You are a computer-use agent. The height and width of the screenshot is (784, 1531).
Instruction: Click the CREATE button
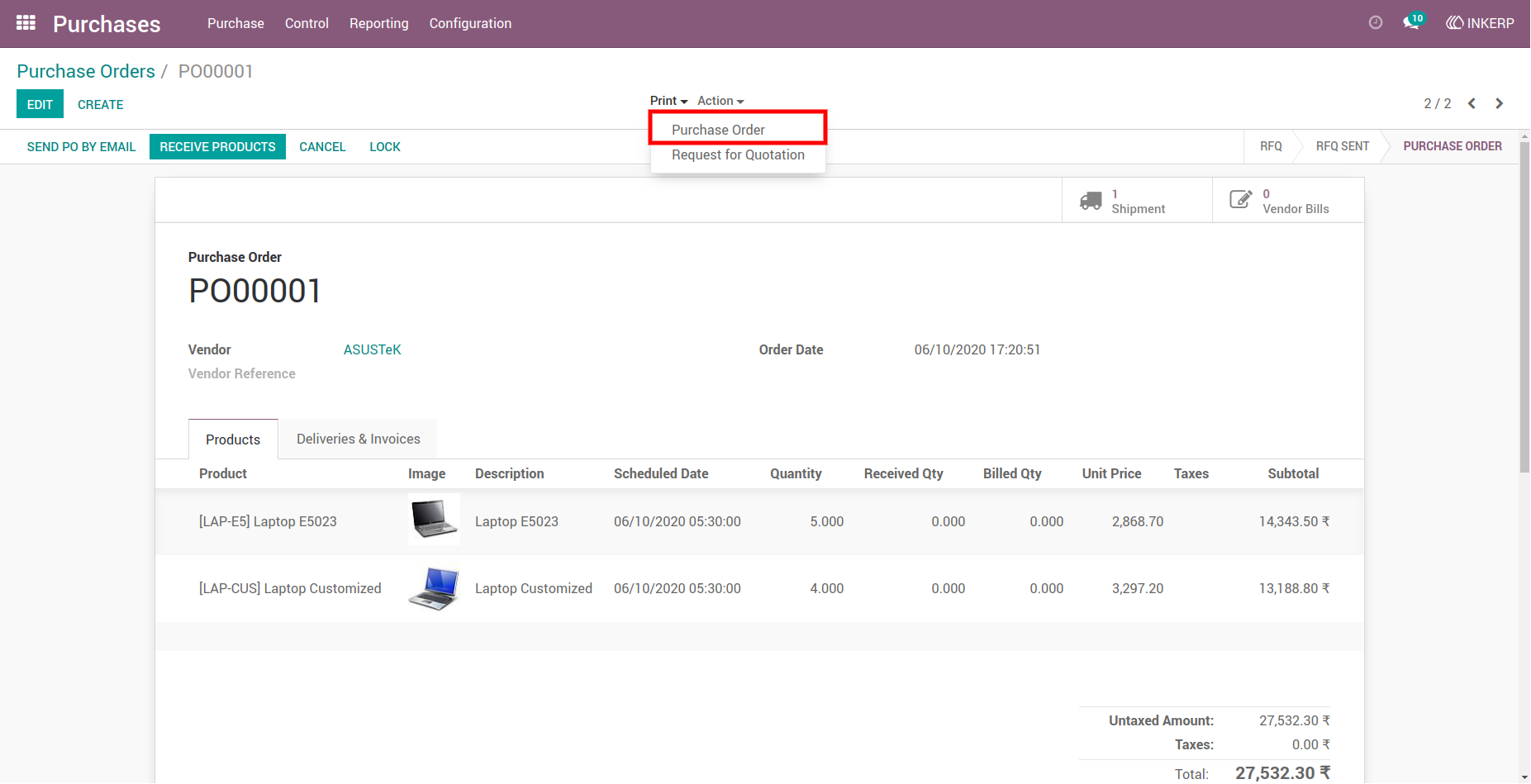(101, 104)
